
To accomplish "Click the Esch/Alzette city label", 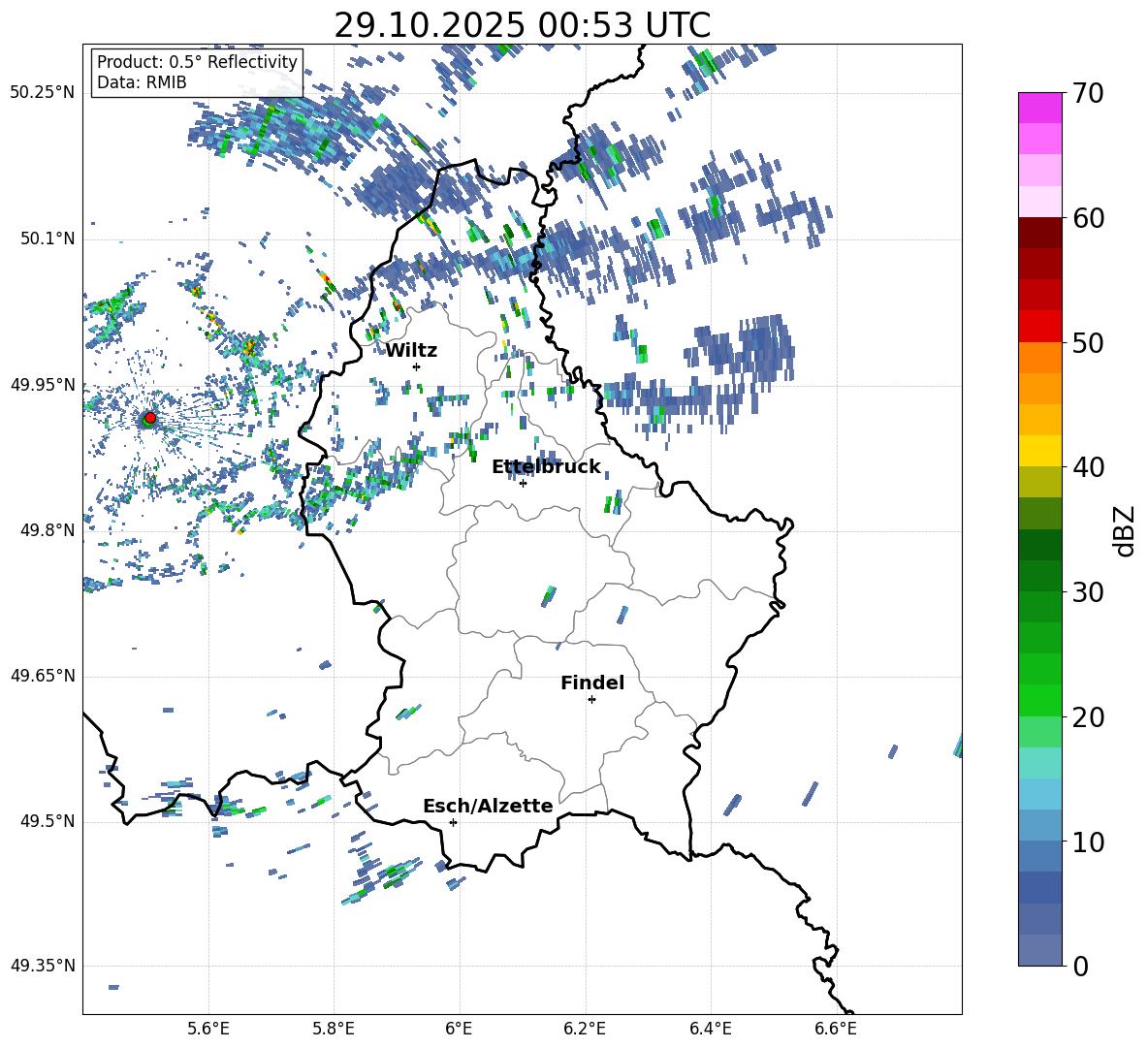I will tap(488, 805).
